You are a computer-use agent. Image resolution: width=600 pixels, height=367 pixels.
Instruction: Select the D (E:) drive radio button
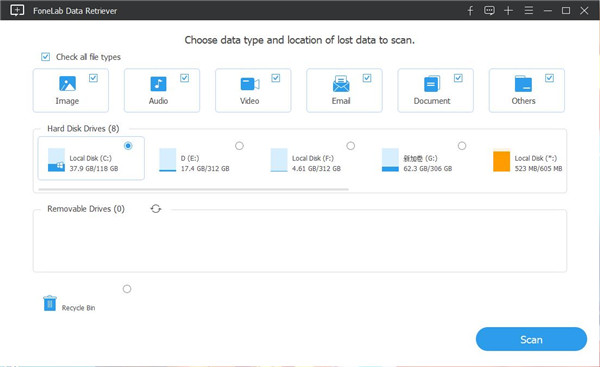pos(239,146)
